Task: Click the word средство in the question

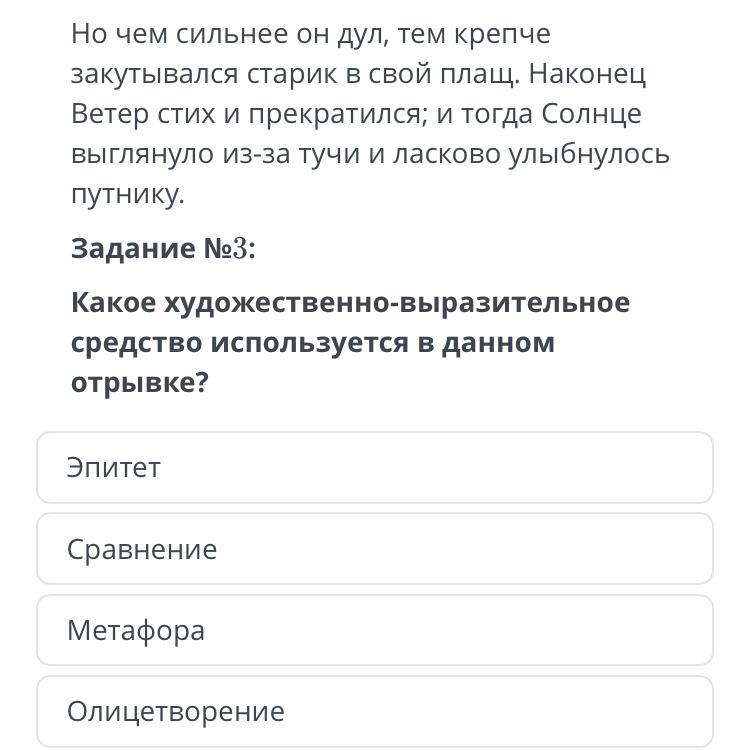Action: pyautogui.click(x=136, y=342)
